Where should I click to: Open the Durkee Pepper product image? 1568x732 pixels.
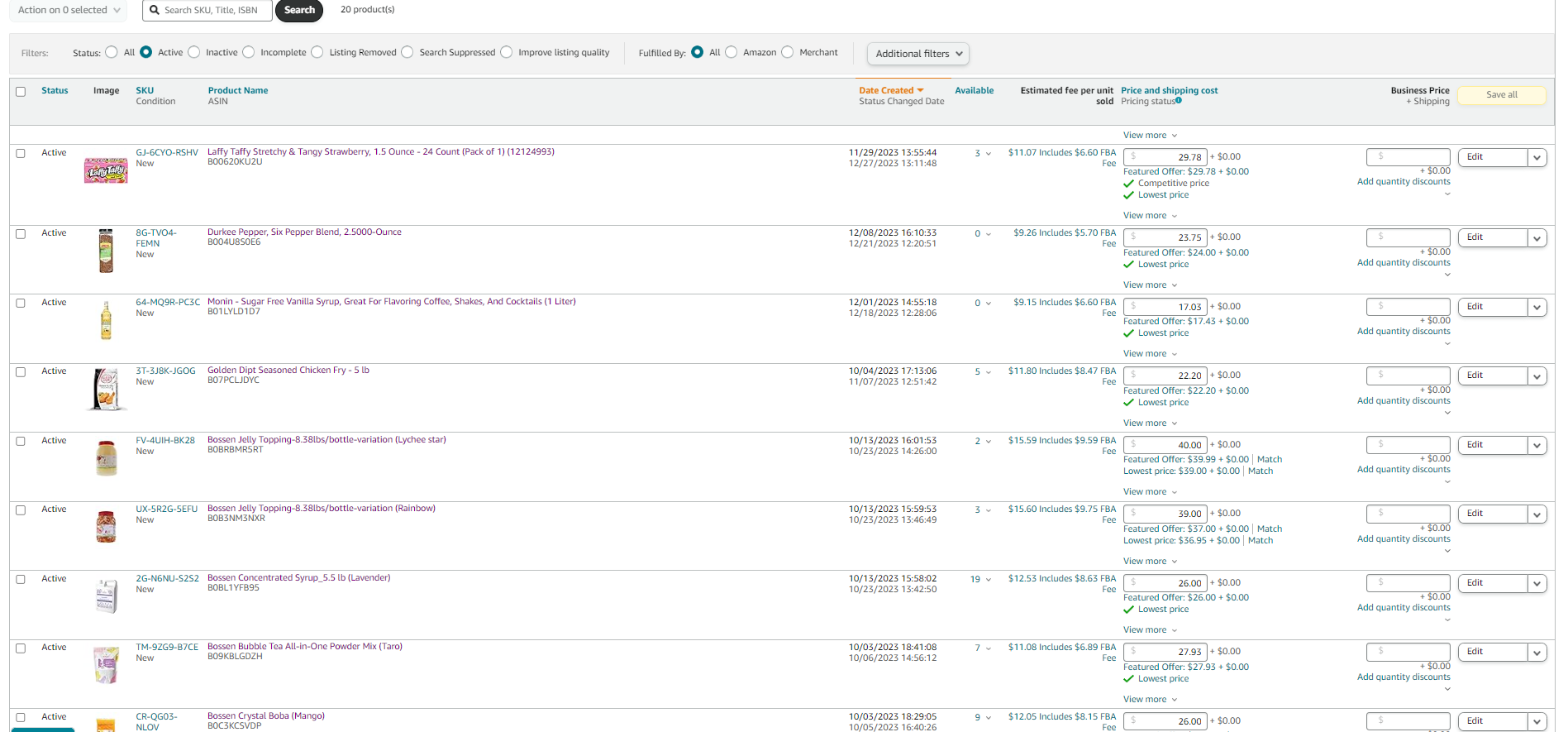pyautogui.click(x=106, y=251)
